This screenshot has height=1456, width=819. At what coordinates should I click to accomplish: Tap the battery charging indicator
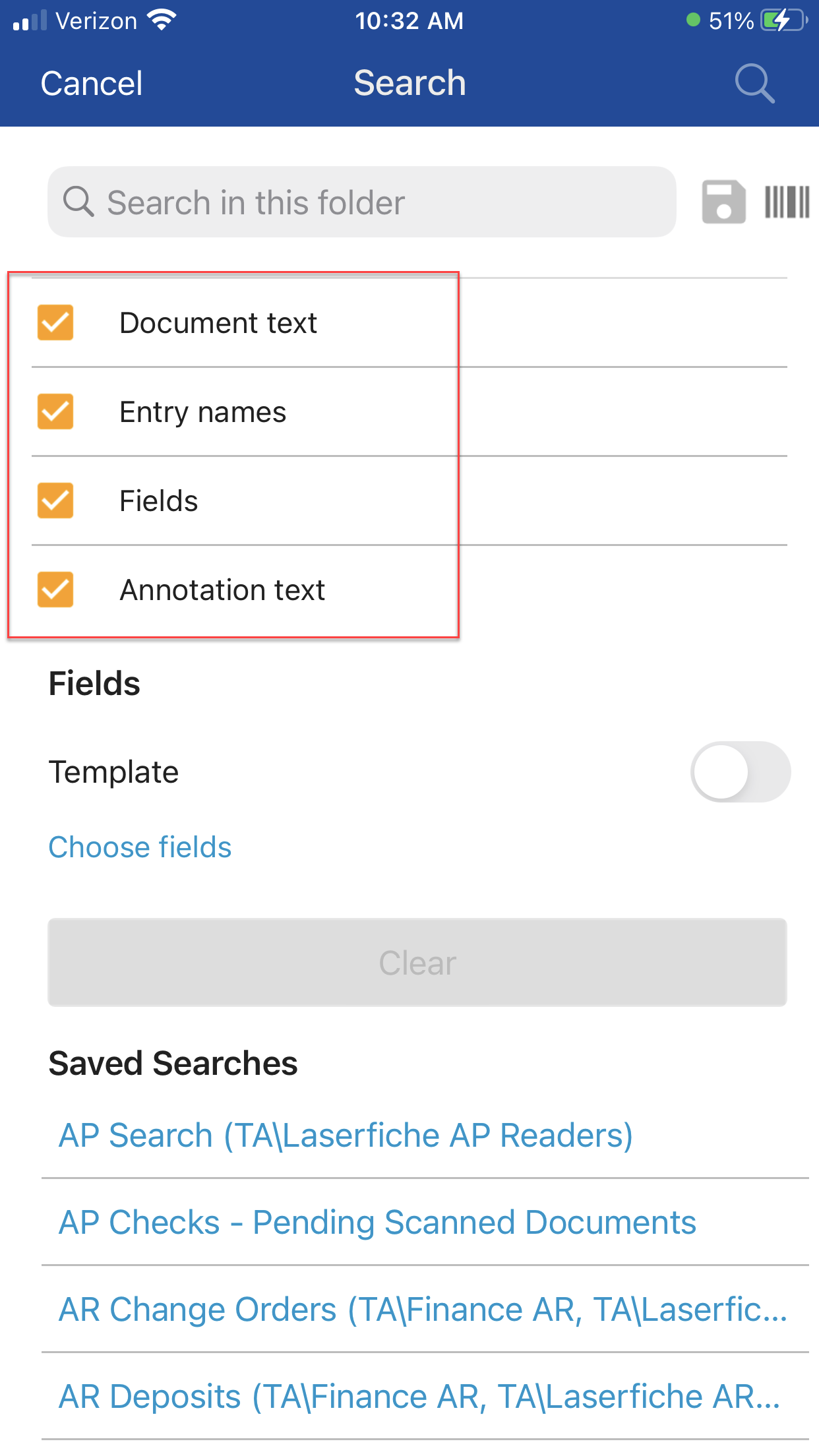click(x=782, y=20)
